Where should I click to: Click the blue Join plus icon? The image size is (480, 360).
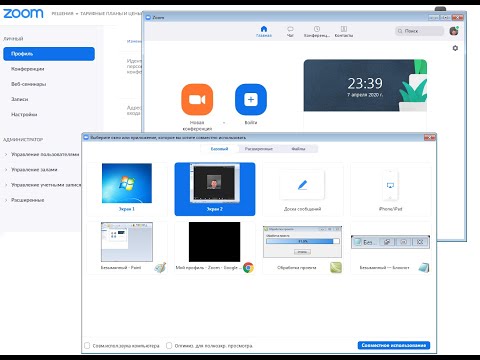pyautogui.click(x=251, y=99)
